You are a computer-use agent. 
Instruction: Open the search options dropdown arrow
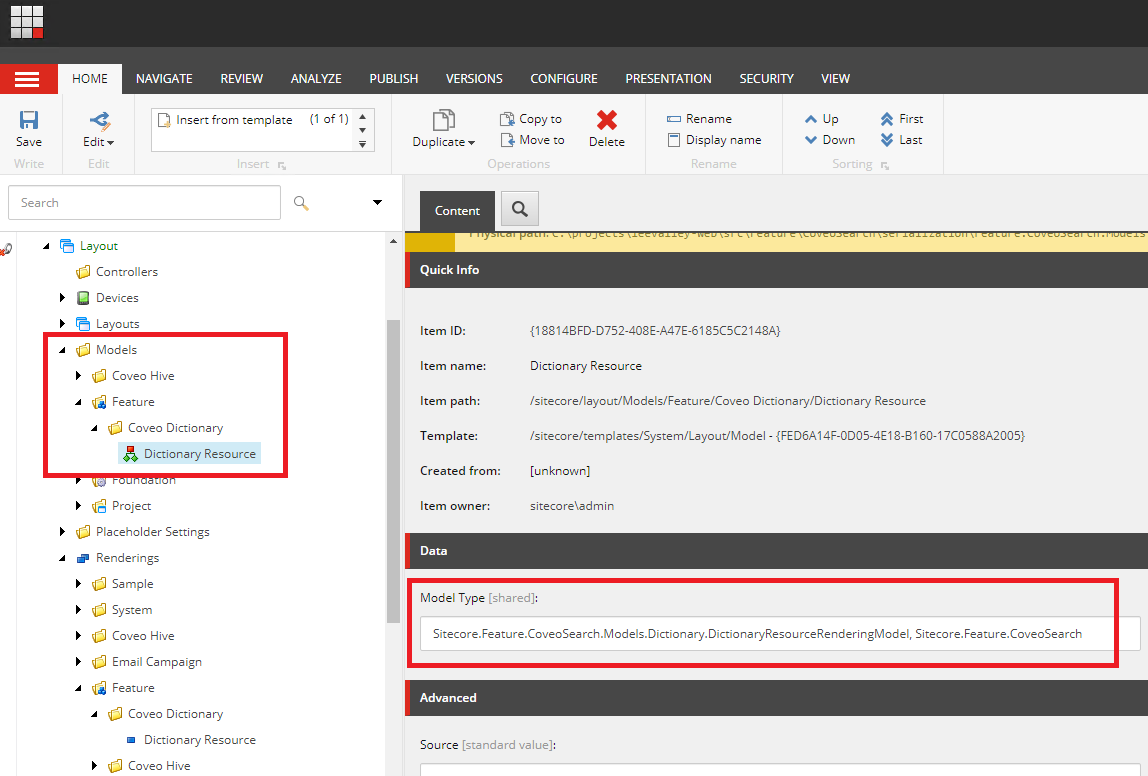click(377, 203)
